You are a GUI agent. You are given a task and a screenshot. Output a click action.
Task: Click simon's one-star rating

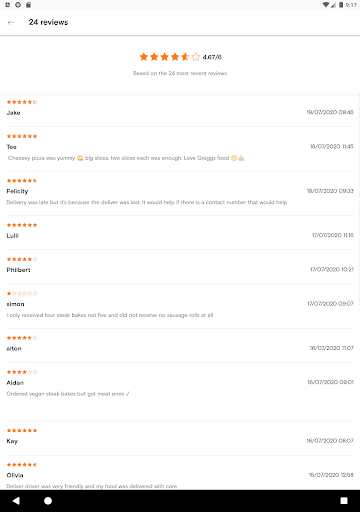pos(22,293)
